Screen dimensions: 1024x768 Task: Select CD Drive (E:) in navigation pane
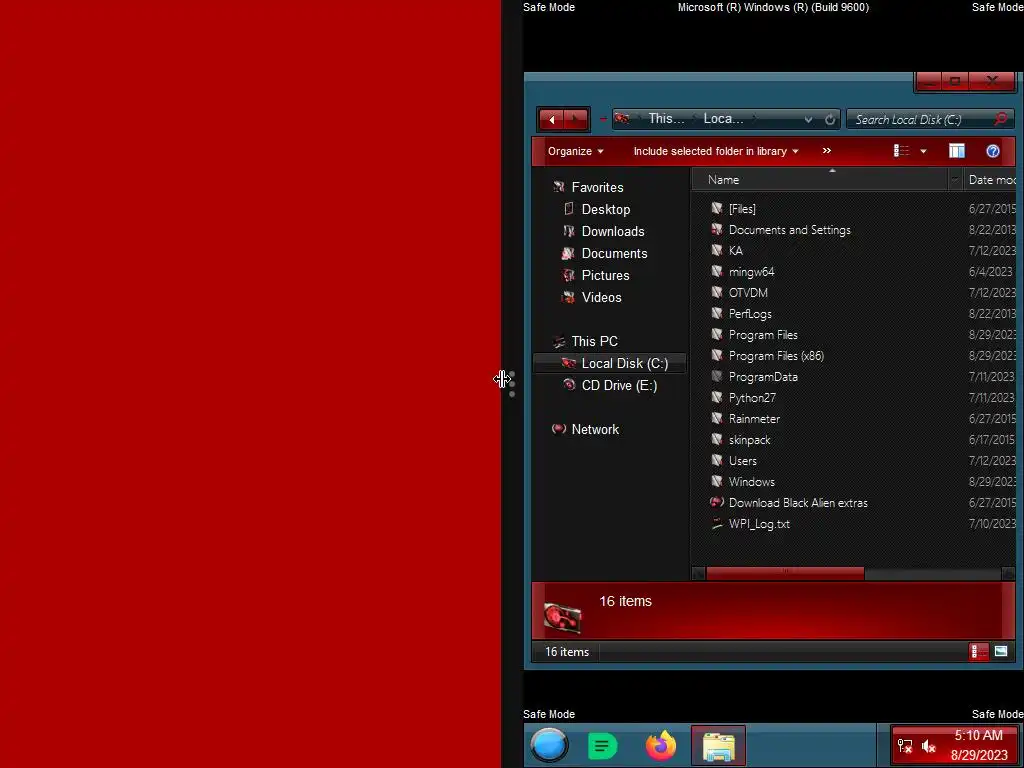618,385
